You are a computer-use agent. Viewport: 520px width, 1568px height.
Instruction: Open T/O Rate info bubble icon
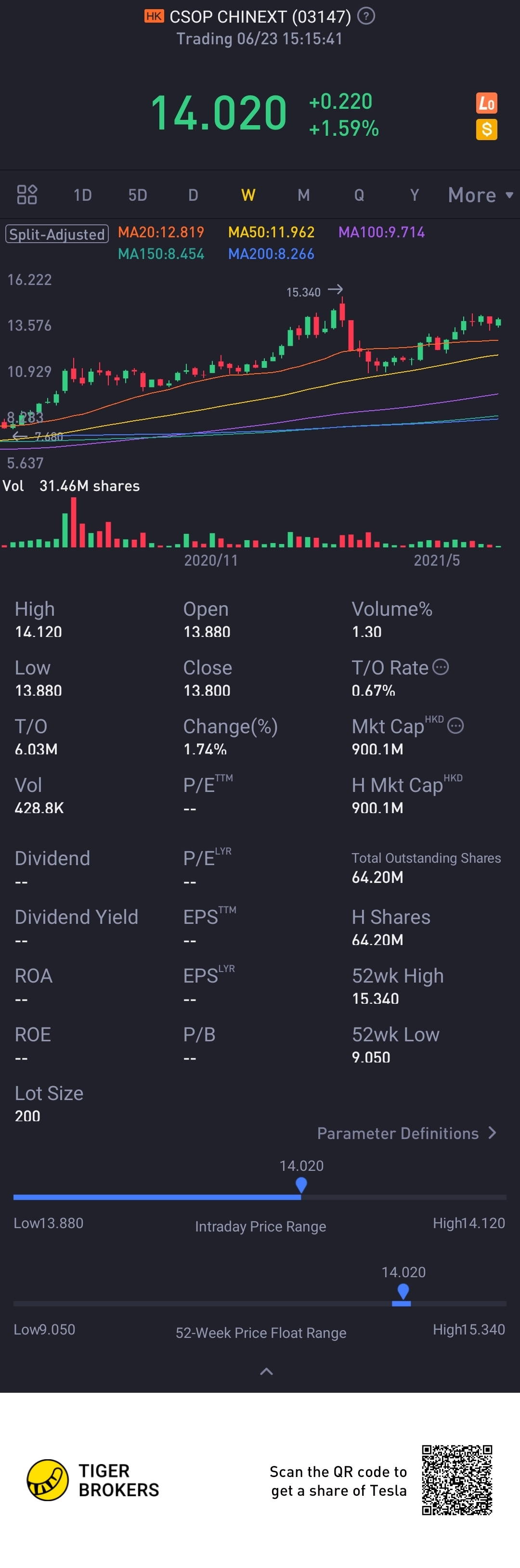pyautogui.click(x=440, y=667)
